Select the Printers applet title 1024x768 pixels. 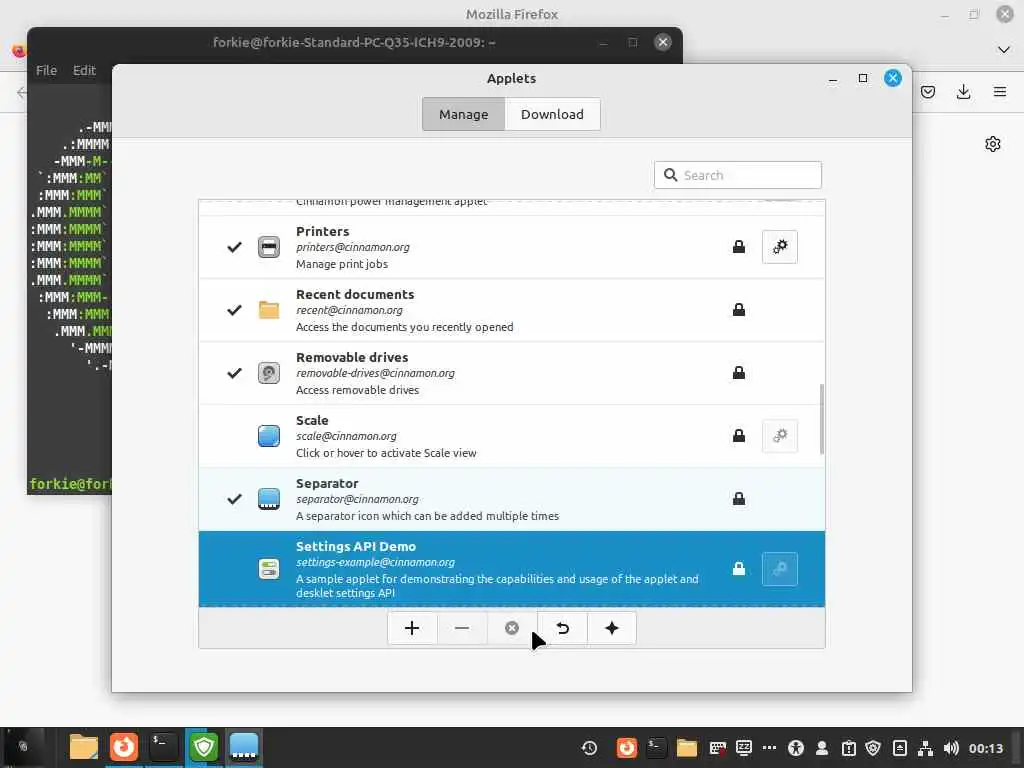point(323,231)
